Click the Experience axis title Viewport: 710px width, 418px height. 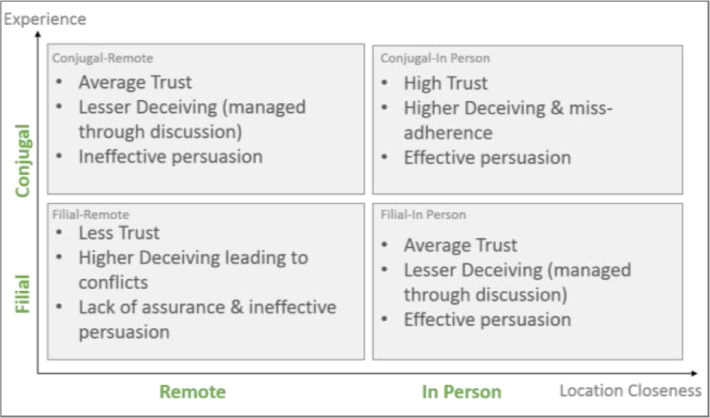click(45, 19)
